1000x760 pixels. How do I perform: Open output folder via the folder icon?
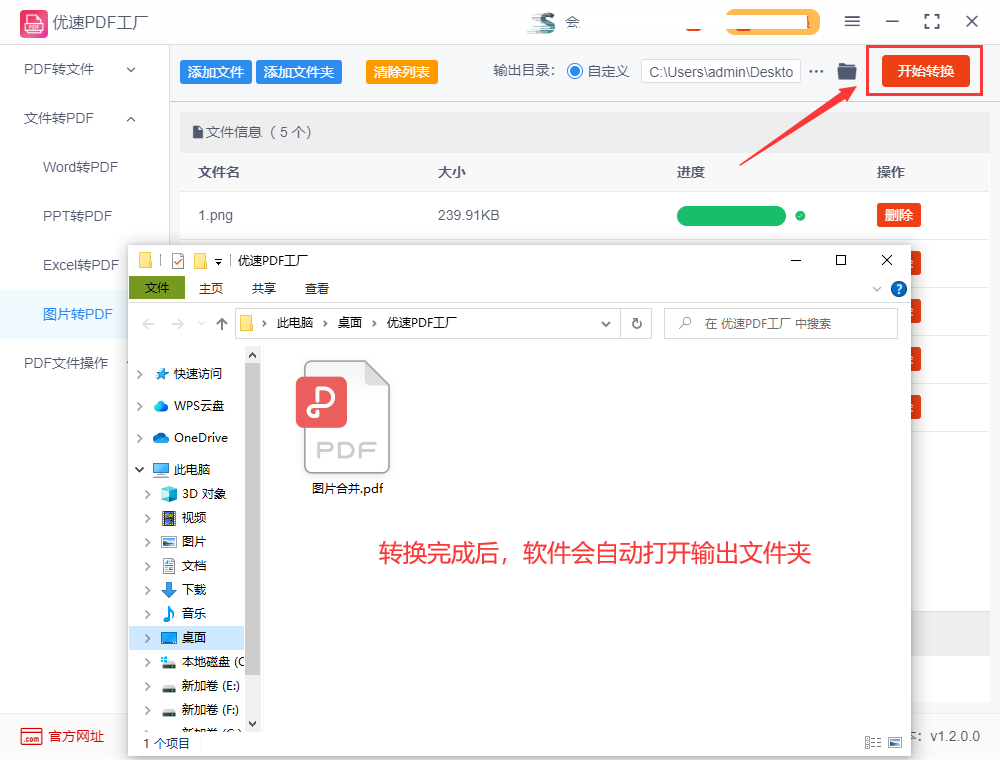pos(847,71)
